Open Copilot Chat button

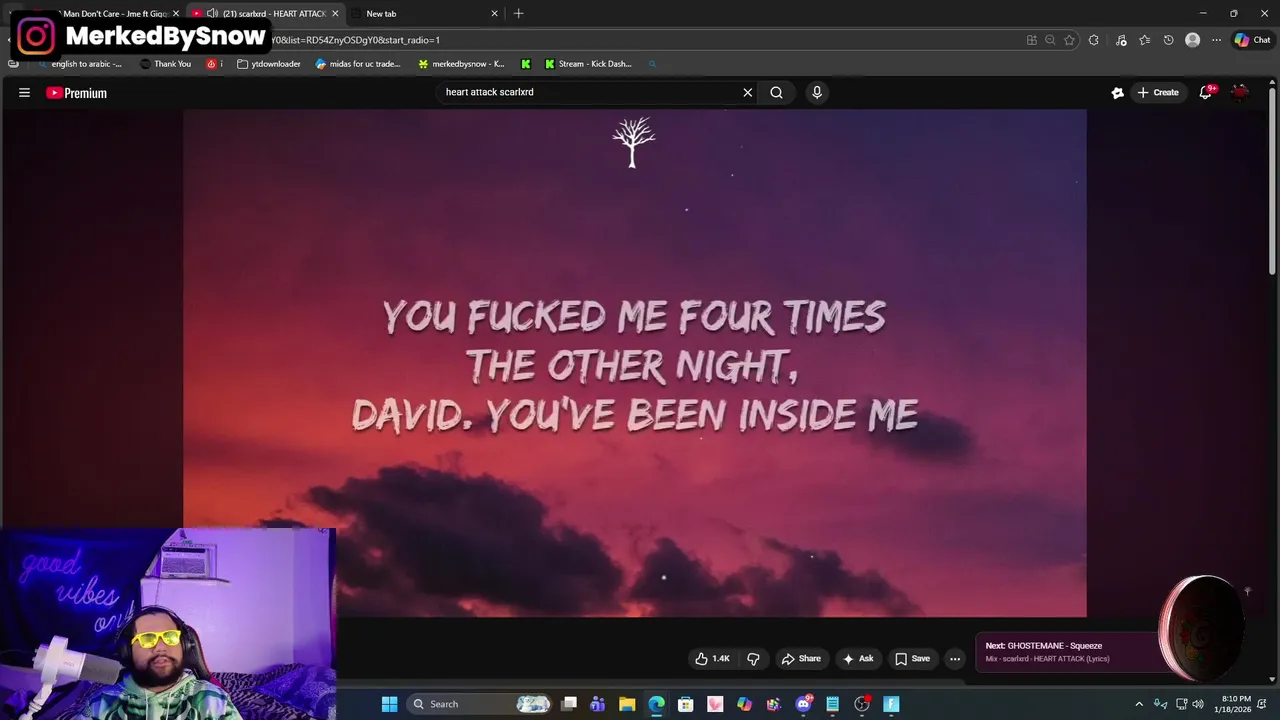pyautogui.click(x=1252, y=40)
